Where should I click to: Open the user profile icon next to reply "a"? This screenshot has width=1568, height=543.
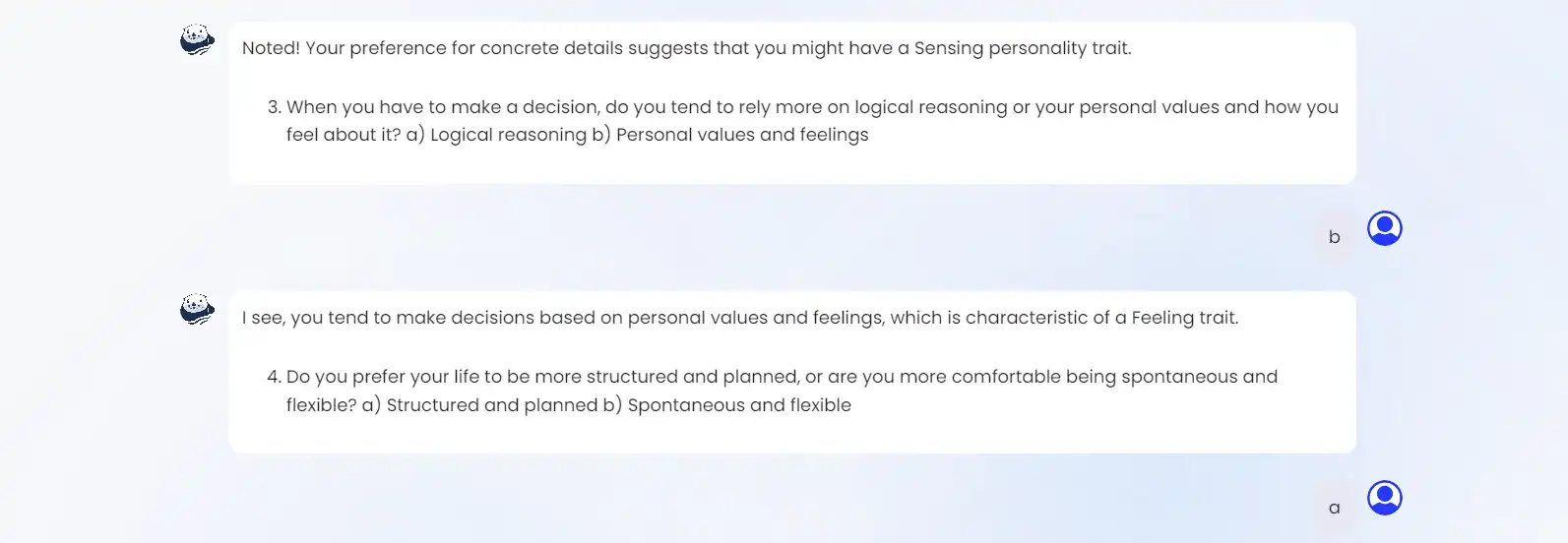pos(1384,498)
